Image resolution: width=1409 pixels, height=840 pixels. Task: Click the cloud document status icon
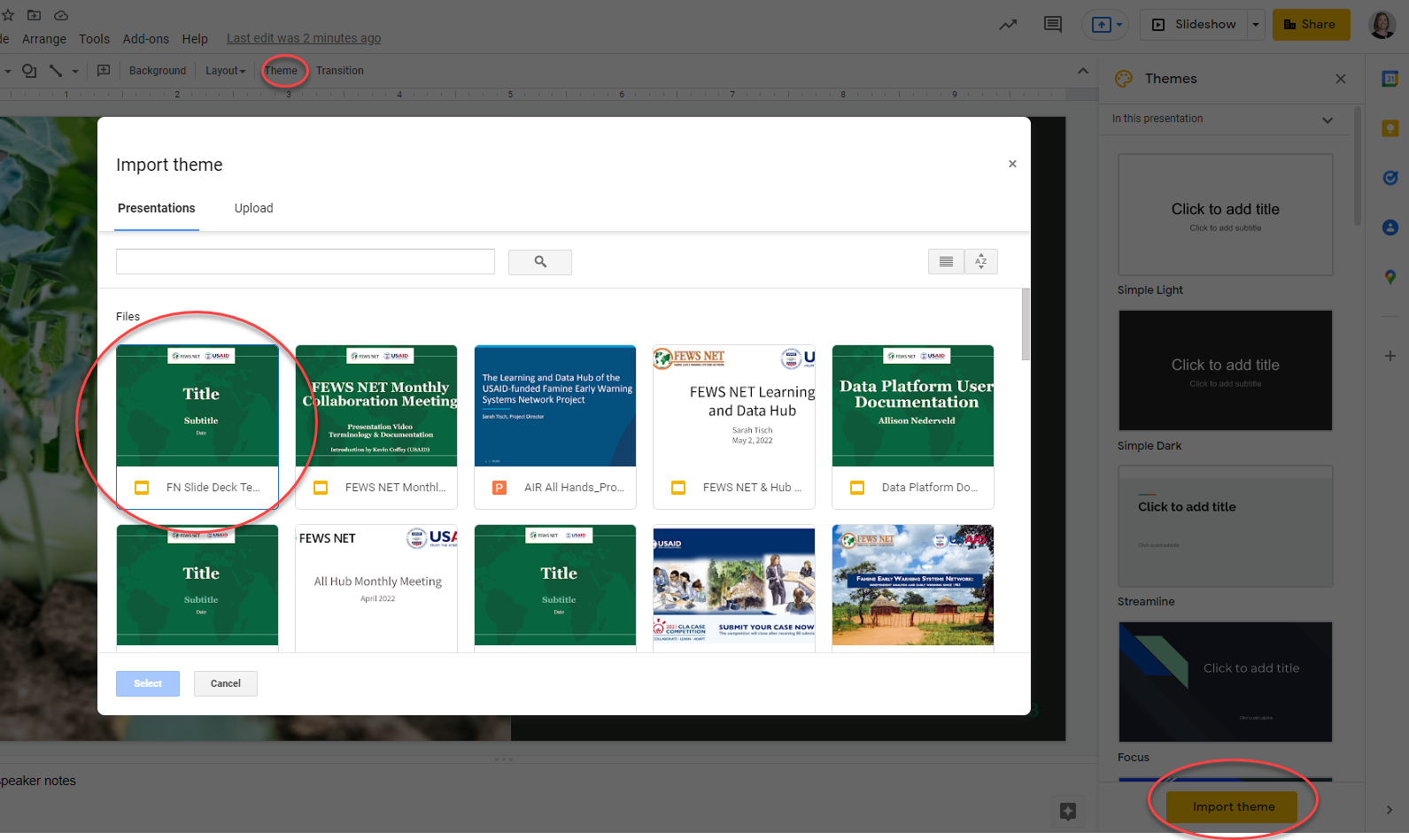tap(61, 15)
